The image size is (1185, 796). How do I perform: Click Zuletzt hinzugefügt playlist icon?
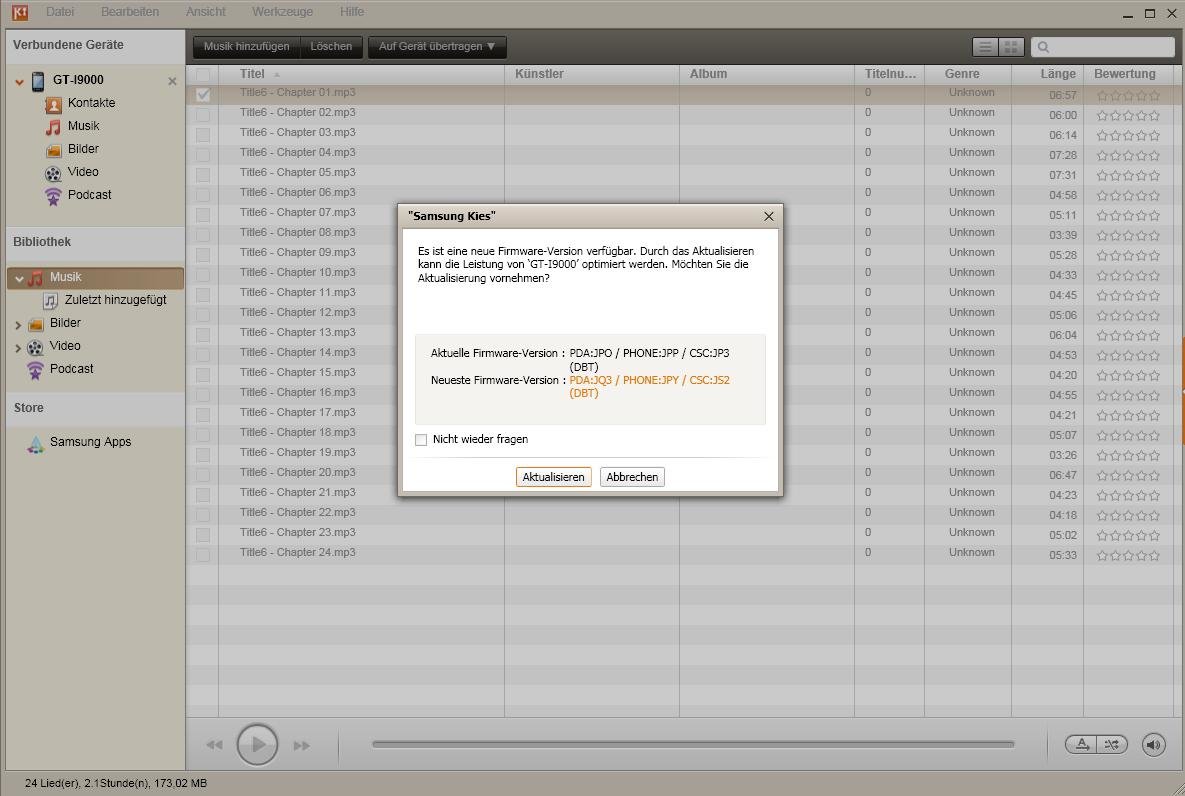coord(51,301)
